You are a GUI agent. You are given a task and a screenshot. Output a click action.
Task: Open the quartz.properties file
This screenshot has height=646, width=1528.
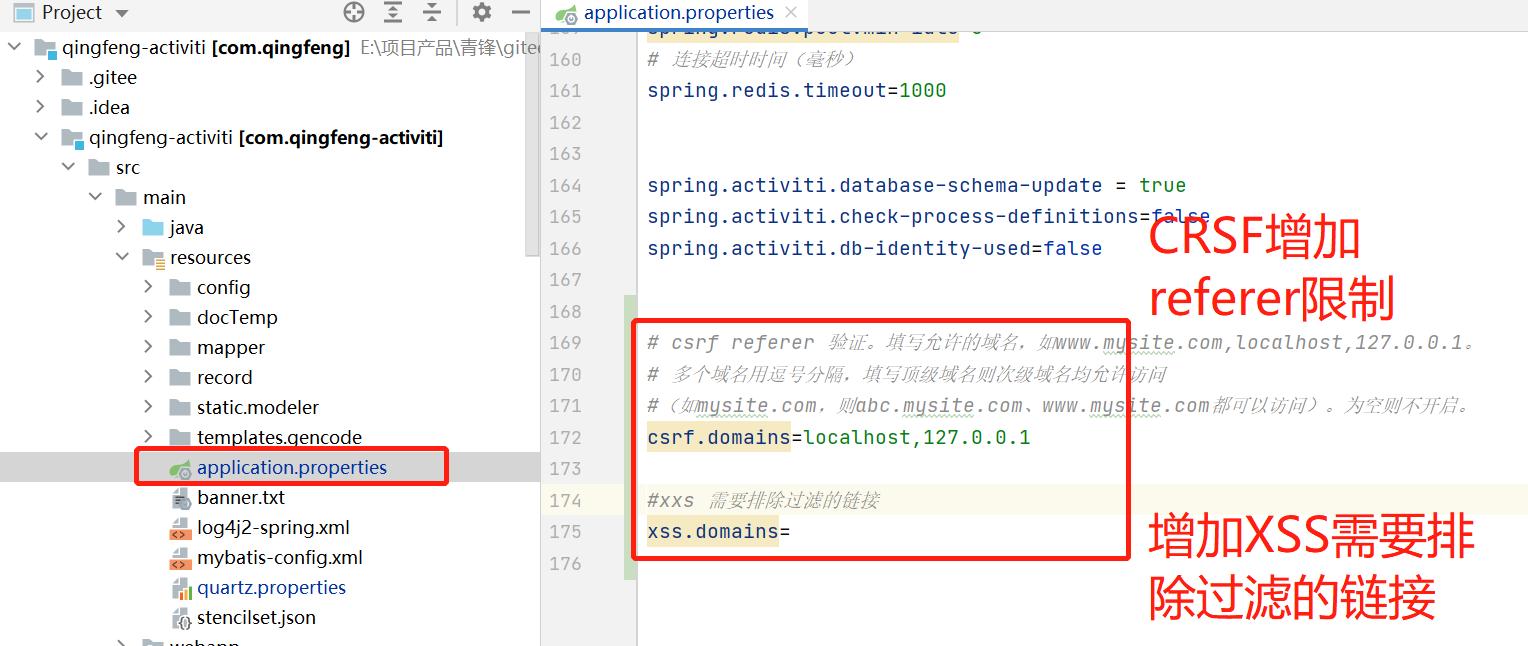click(x=270, y=587)
